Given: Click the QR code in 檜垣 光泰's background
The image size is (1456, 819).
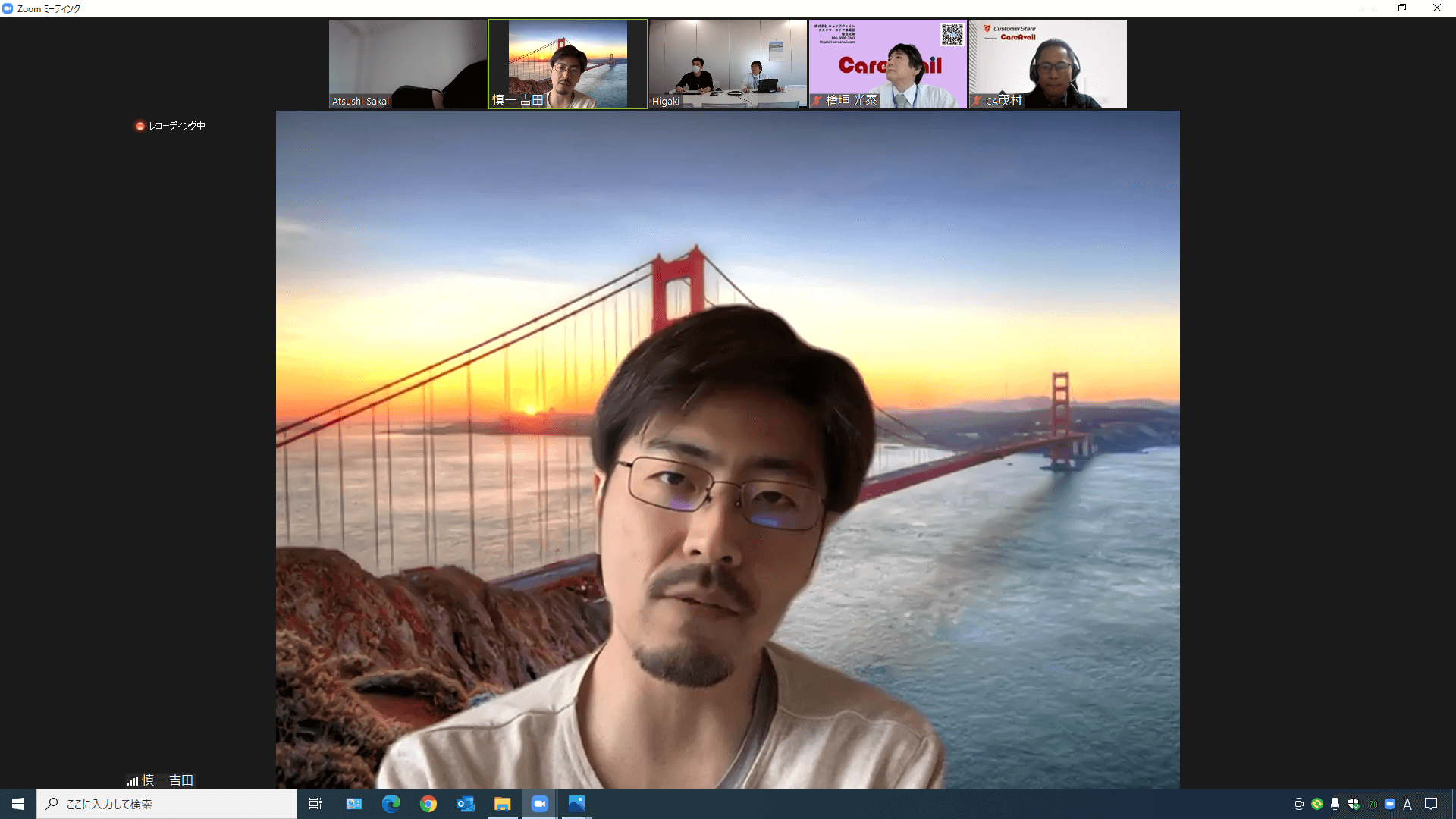Looking at the screenshot, I should tap(952, 34).
